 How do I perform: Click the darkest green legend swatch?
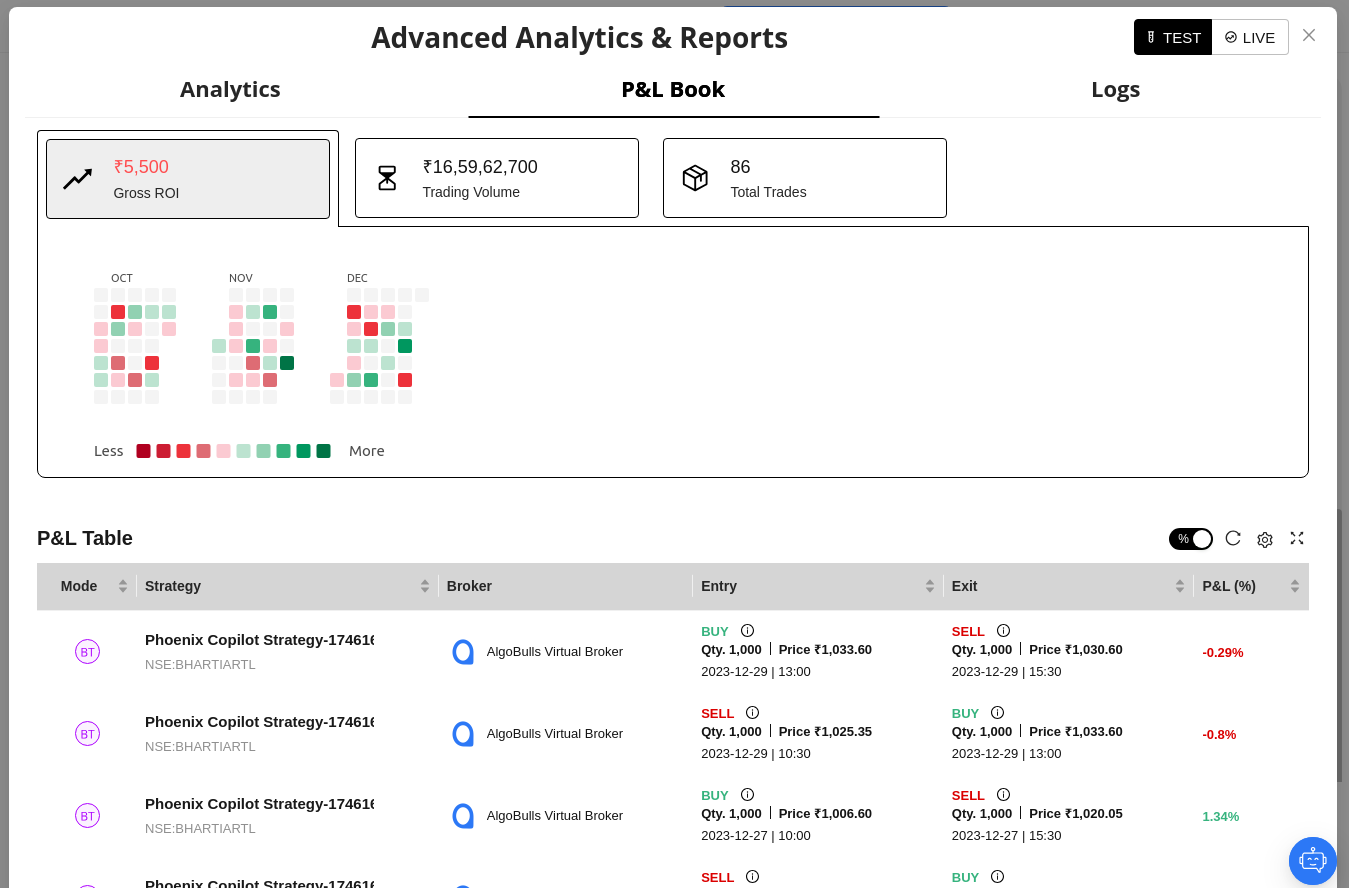323,451
